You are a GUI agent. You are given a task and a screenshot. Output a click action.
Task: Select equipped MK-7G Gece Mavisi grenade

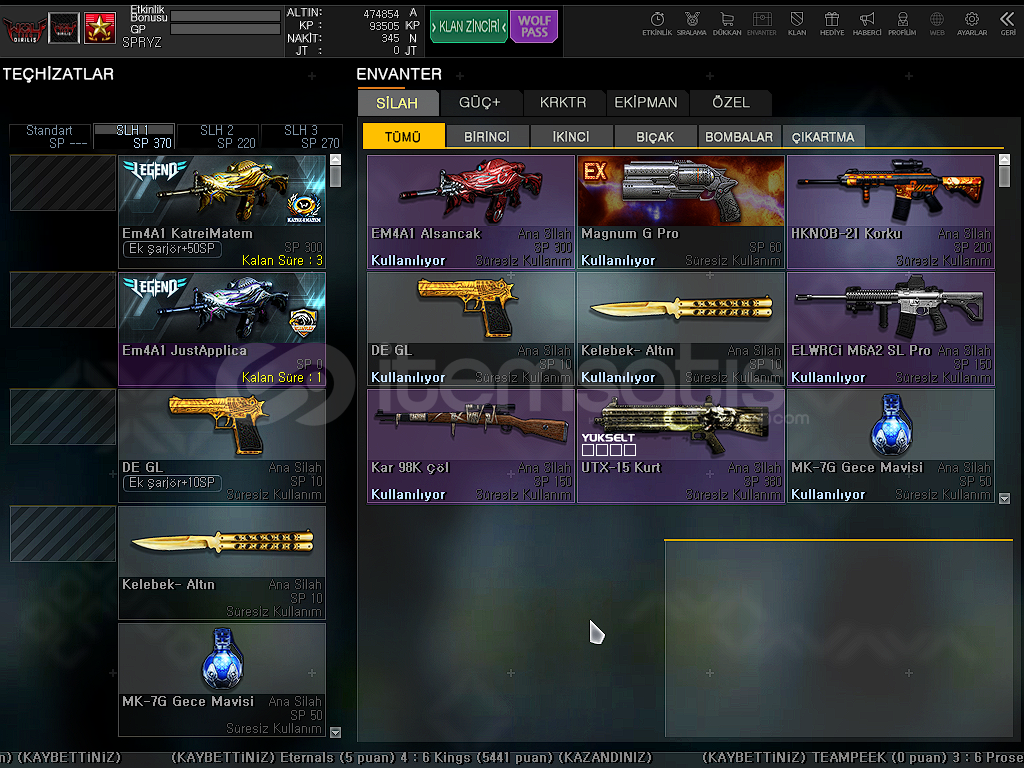pyautogui.click(x=222, y=679)
